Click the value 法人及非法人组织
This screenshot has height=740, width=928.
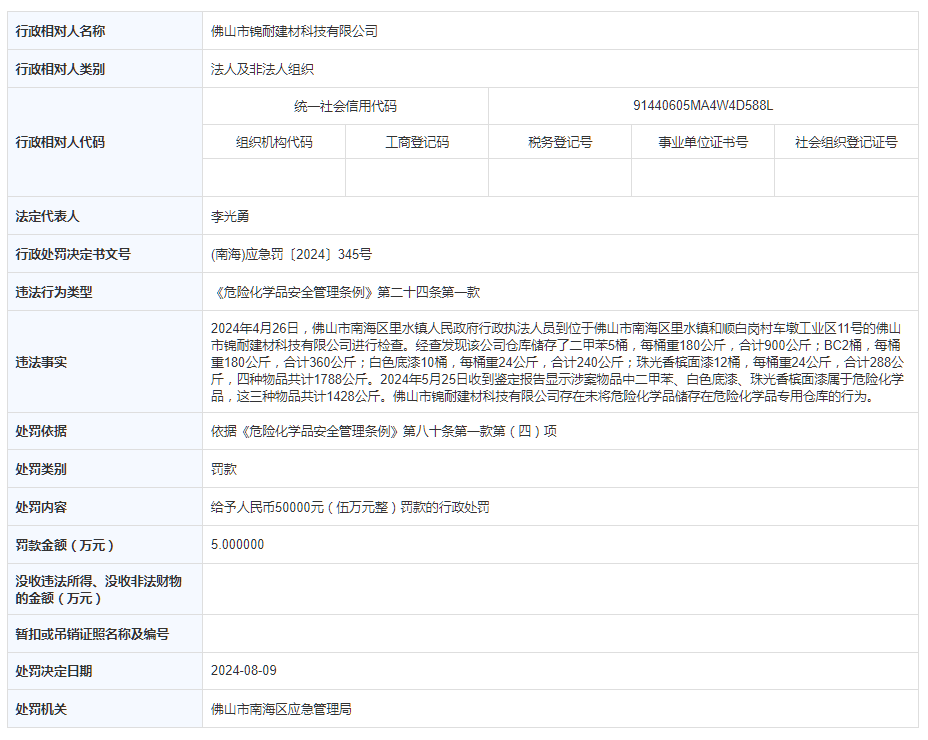coord(262,69)
